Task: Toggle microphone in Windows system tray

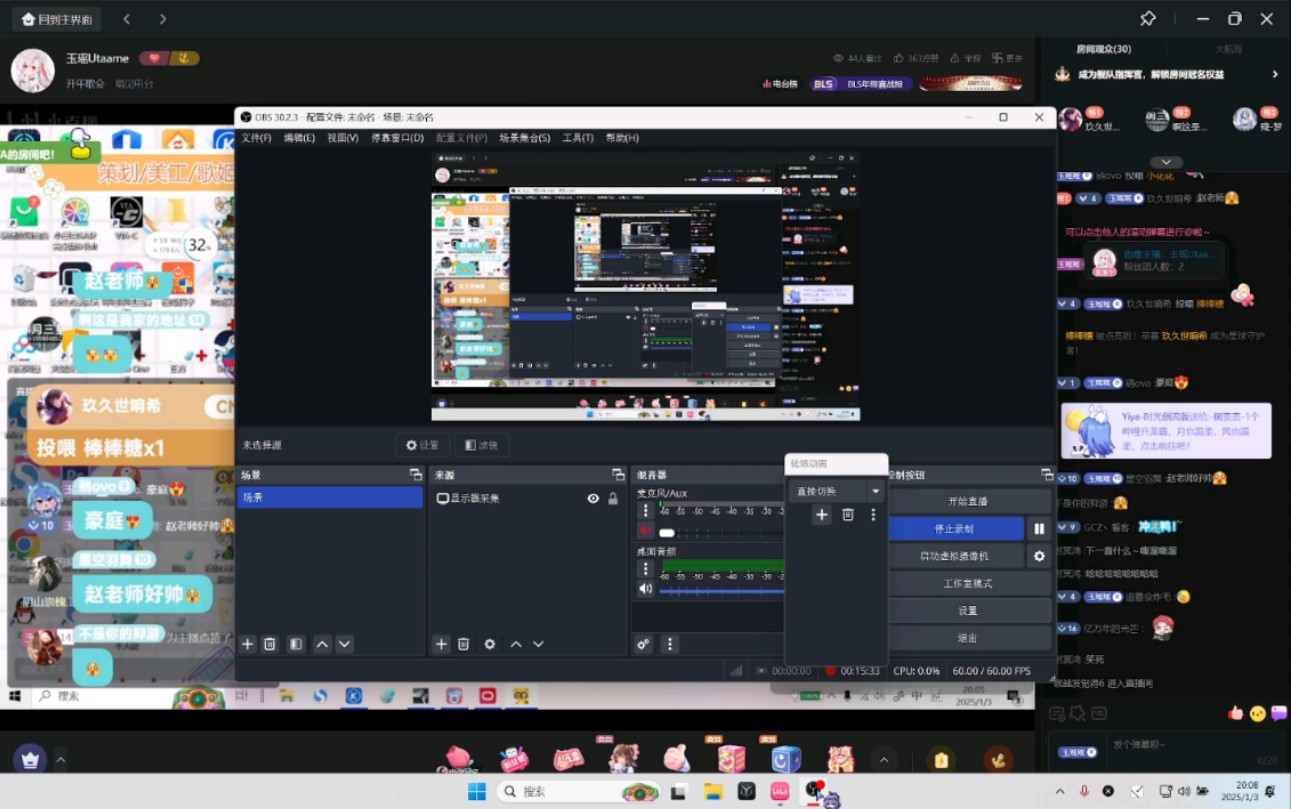Action: [x=1084, y=791]
